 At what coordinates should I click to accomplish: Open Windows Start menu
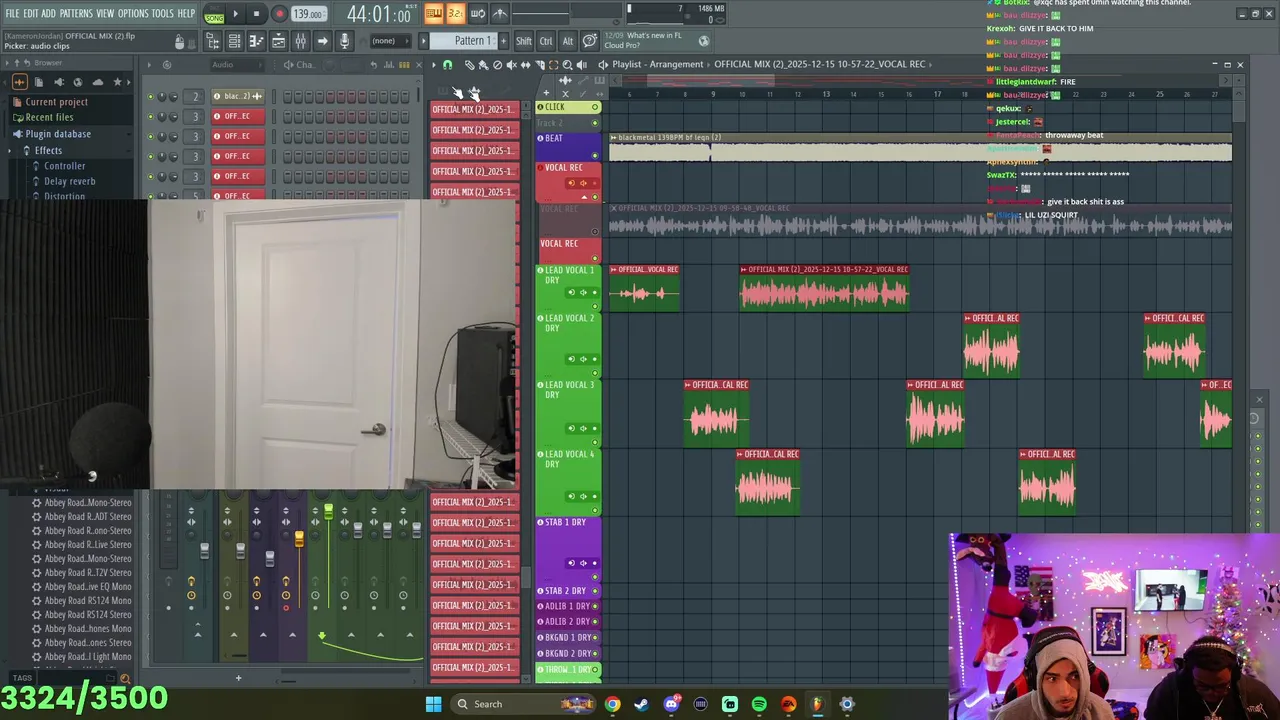[x=433, y=704]
